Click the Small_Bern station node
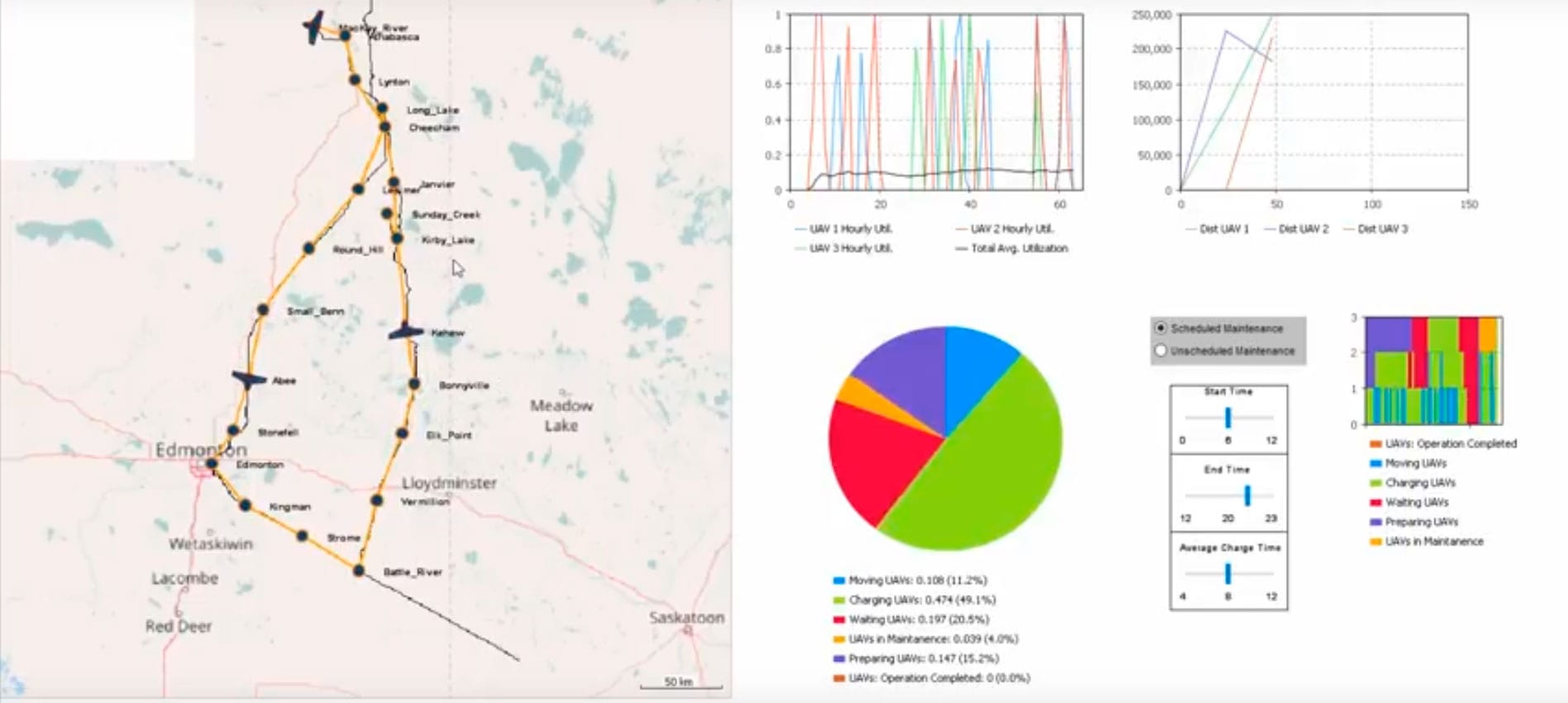This screenshot has height=703, width=1568. [x=262, y=309]
